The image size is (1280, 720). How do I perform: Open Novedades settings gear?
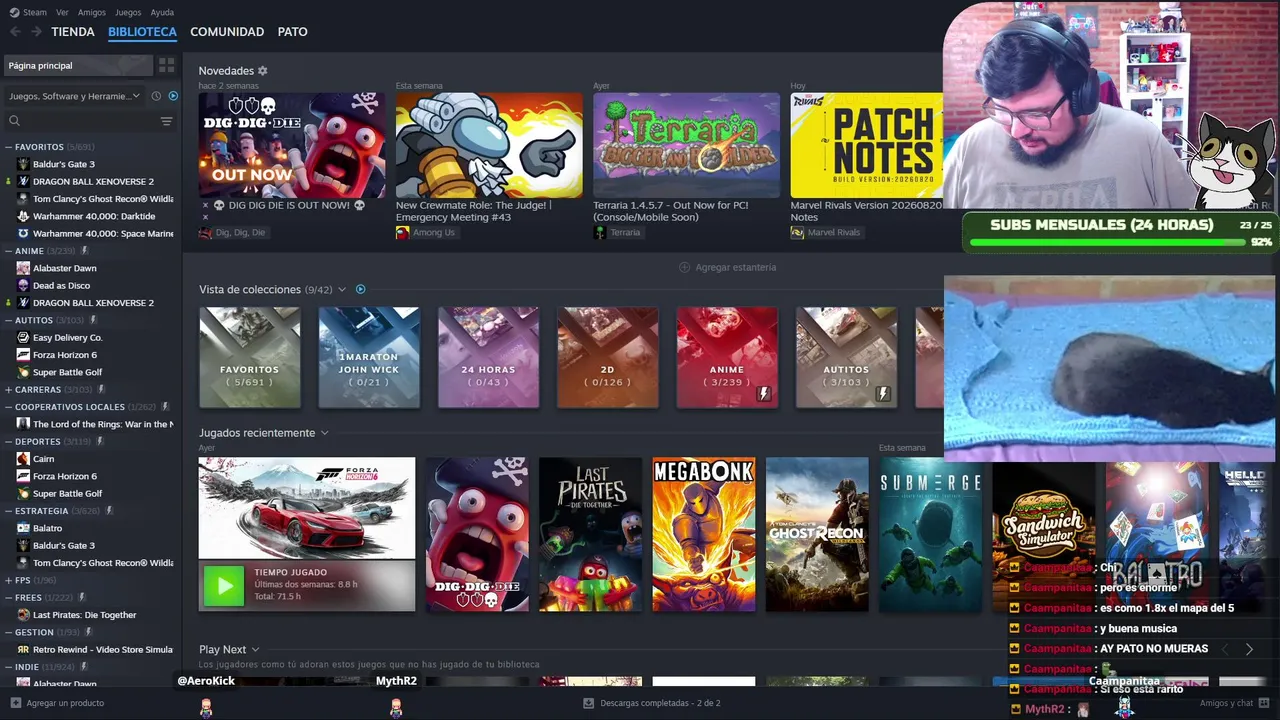coord(263,71)
